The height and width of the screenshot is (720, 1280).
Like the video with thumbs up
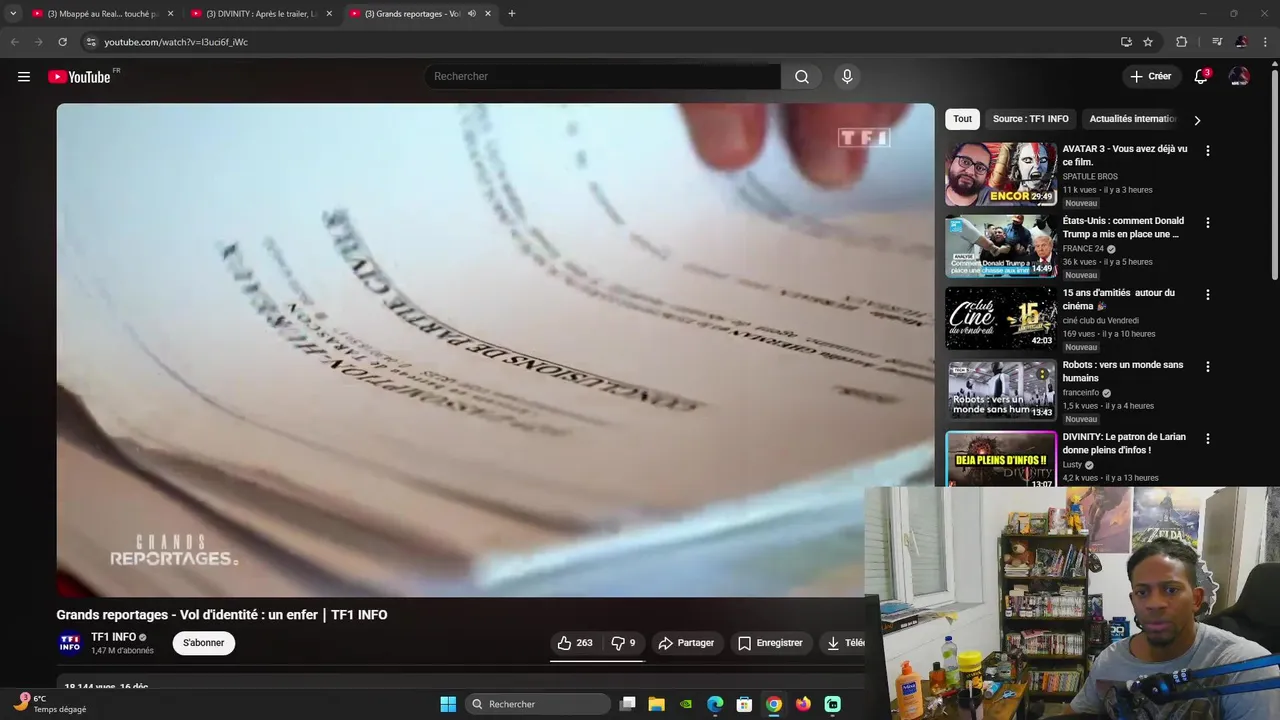(575, 643)
